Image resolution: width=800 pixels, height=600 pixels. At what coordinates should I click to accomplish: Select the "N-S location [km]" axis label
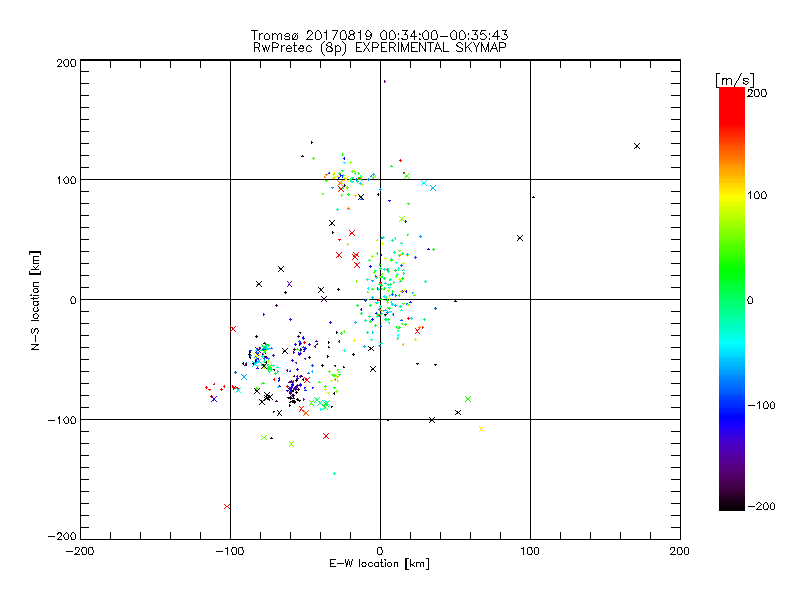pyautogui.click(x=35, y=300)
